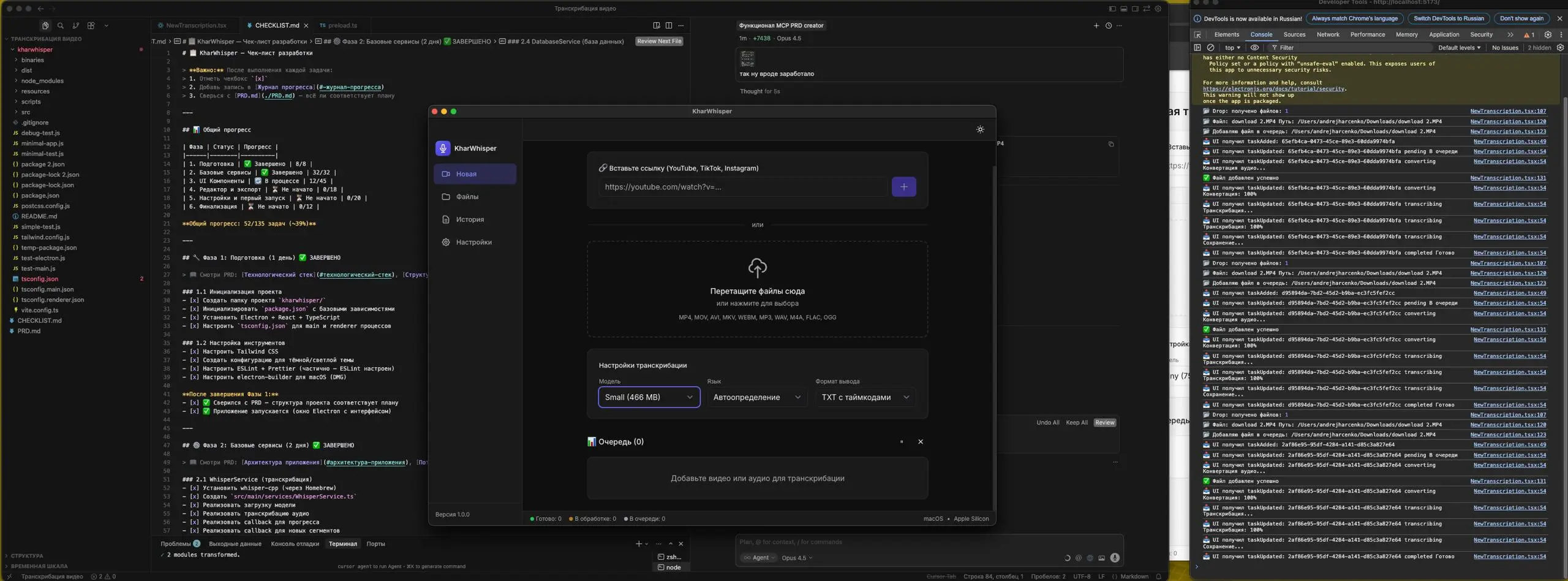
Task: Click the YouTube URL input field
Action: click(742, 187)
